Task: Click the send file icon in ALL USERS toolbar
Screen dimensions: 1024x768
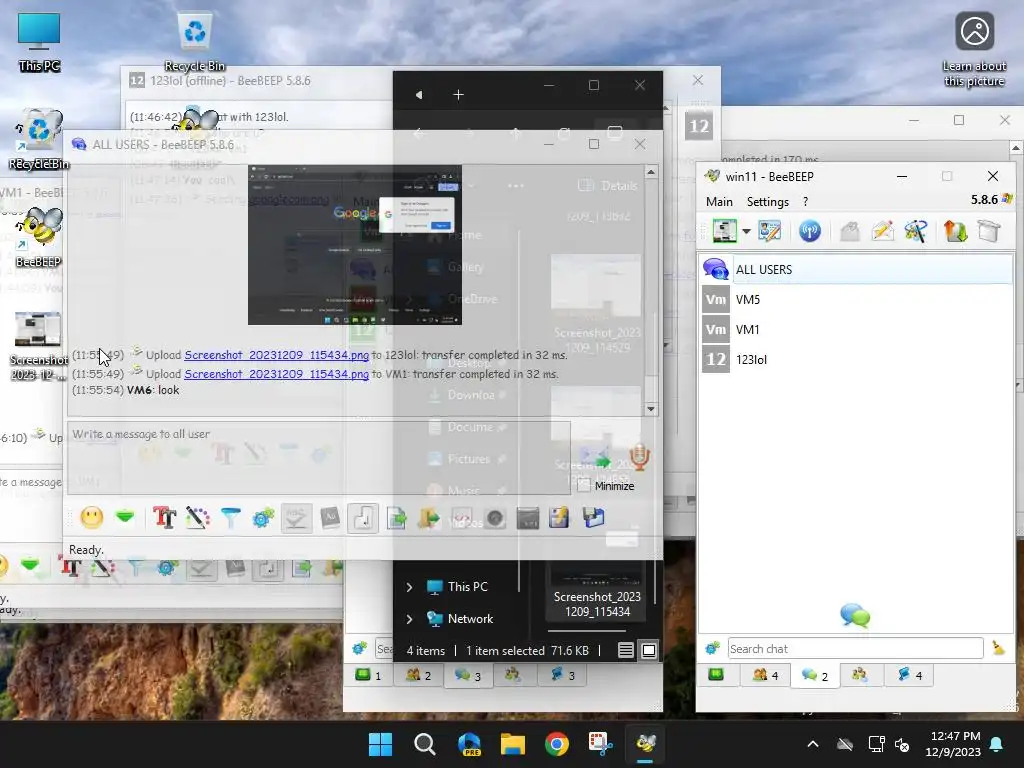Action: point(396,518)
